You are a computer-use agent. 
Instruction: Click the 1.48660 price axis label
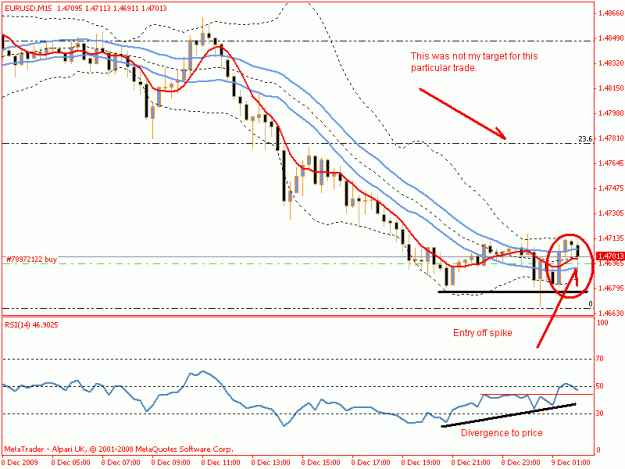click(611, 13)
